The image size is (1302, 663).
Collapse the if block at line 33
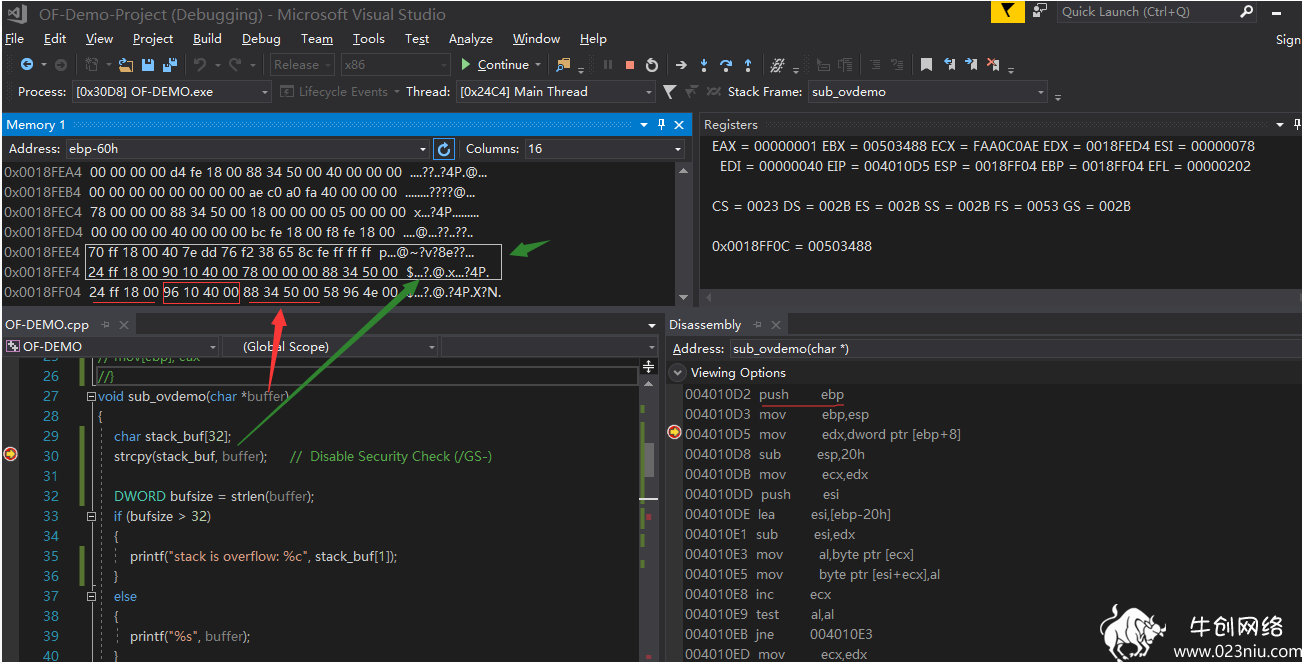(x=92, y=516)
